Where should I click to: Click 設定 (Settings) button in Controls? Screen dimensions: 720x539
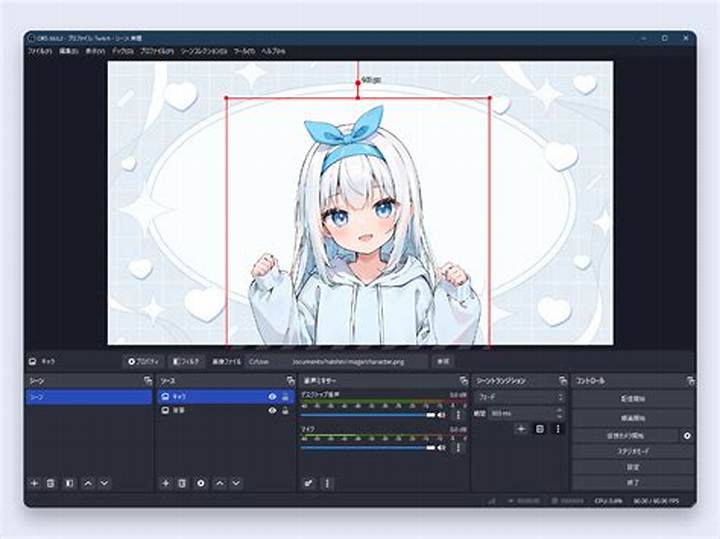tap(633, 467)
